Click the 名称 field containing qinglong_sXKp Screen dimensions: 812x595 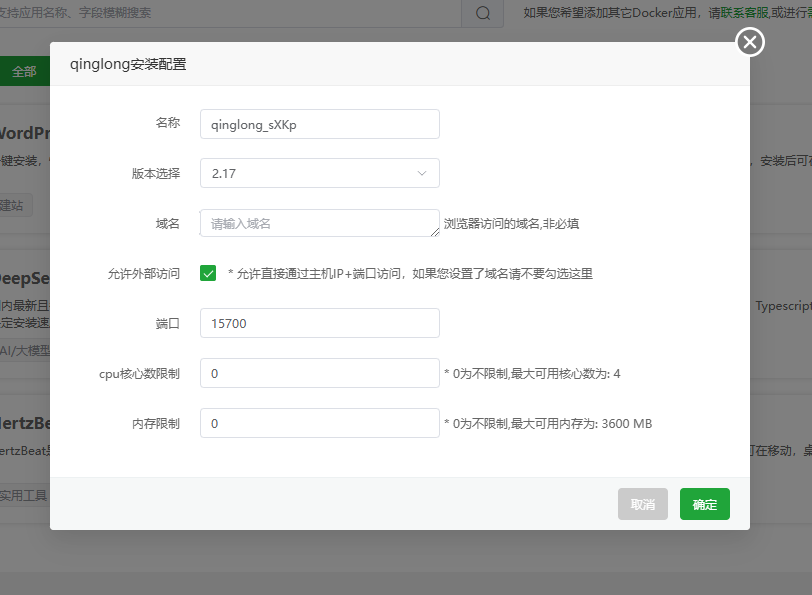319,124
